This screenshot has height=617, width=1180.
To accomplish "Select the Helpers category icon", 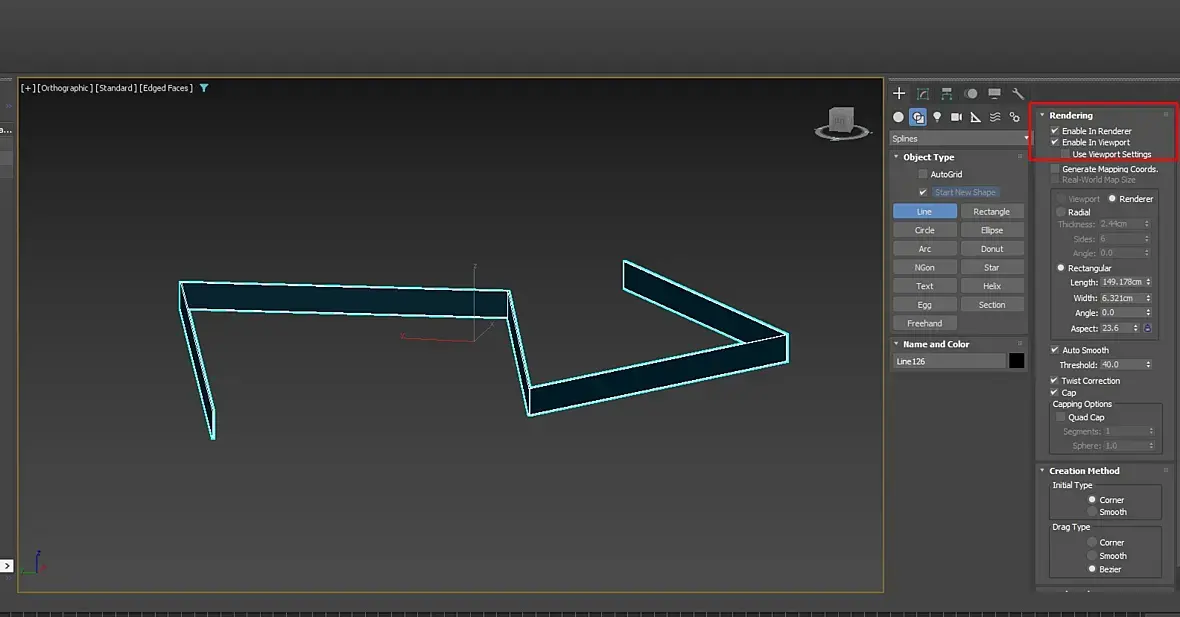I will click(x=975, y=117).
